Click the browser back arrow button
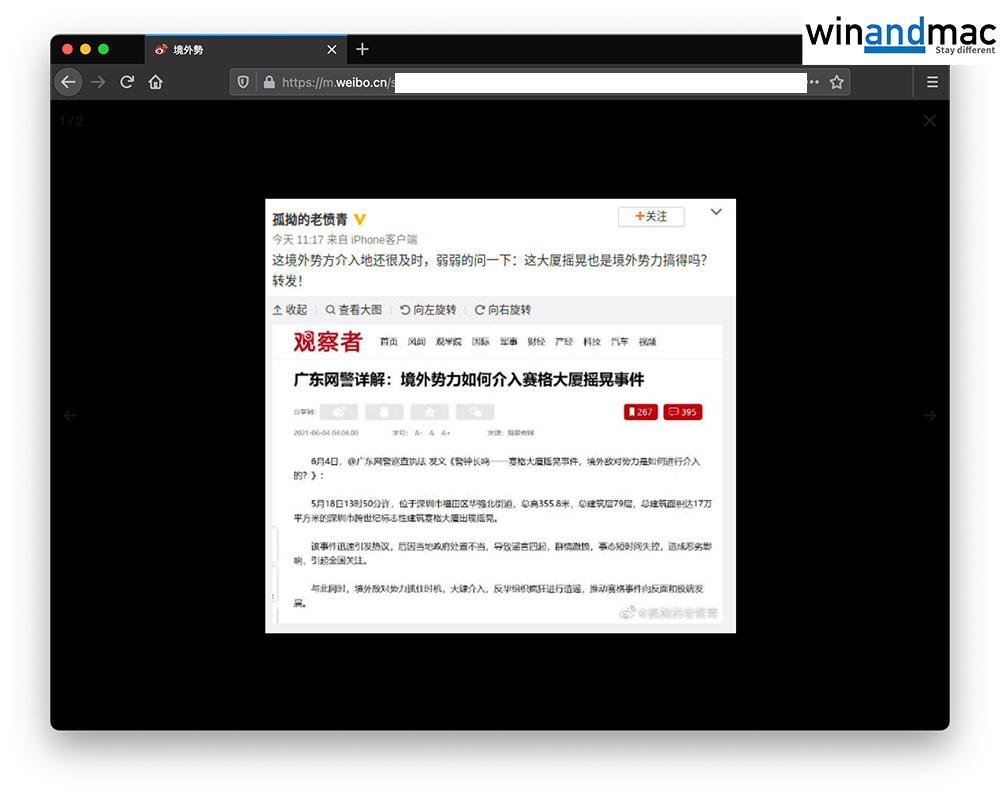This screenshot has width=1000, height=797. pos(68,82)
